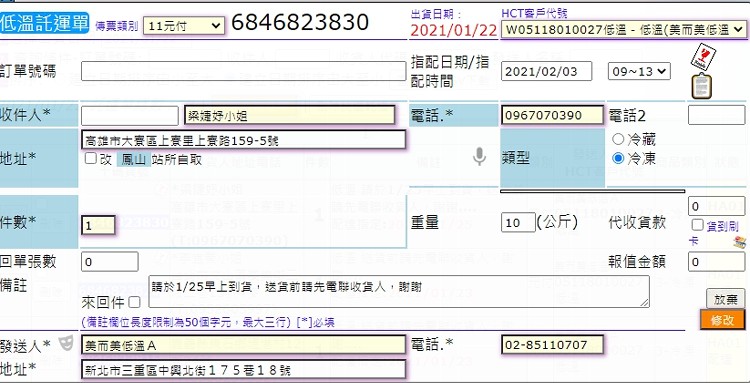The height and width of the screenshot is (383, 750).
Task: Expand the HCT客戶代號 dropdown
Action: pos(623,30)
